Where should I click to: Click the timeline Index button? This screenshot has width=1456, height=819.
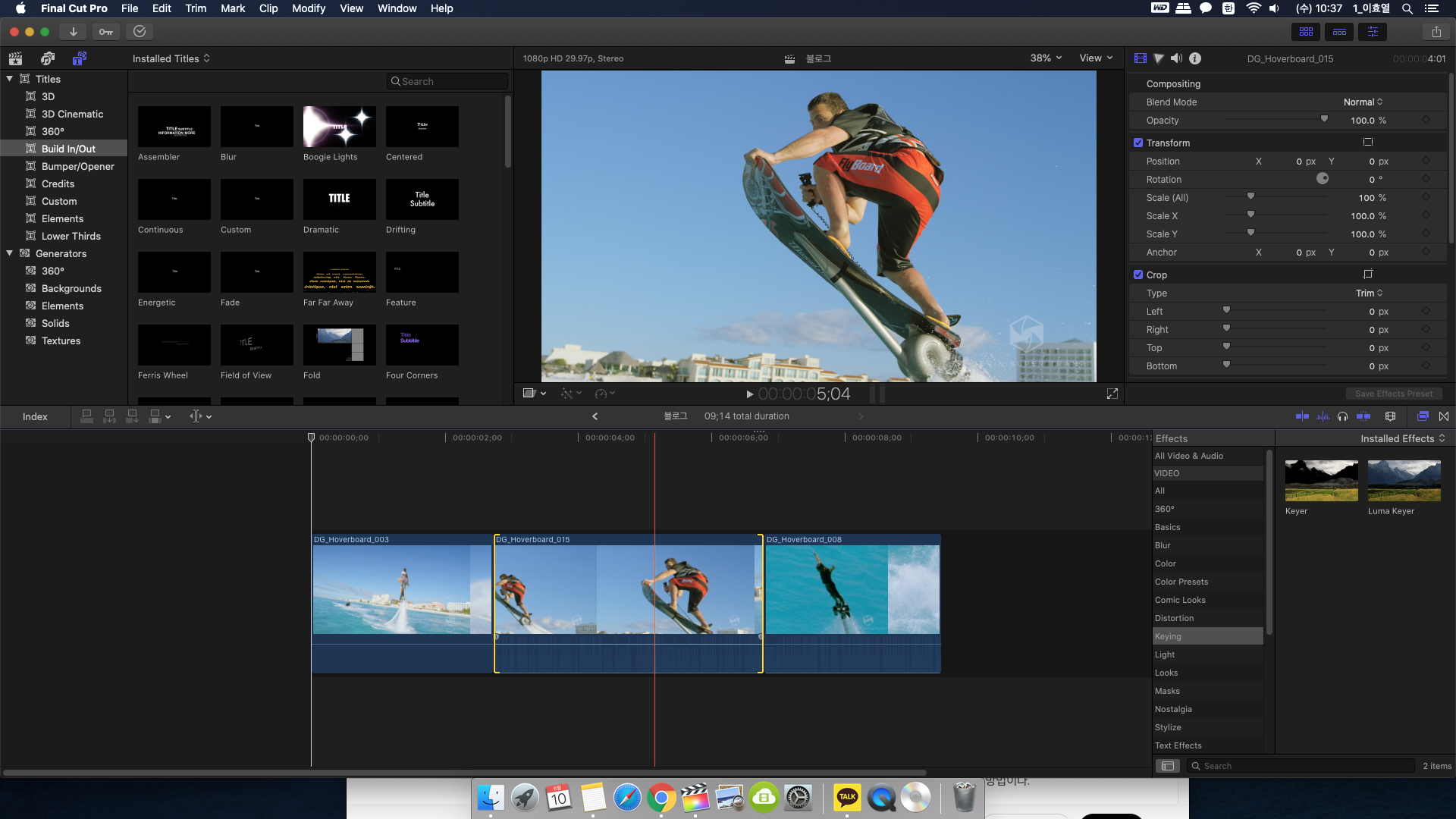[35, 416]
